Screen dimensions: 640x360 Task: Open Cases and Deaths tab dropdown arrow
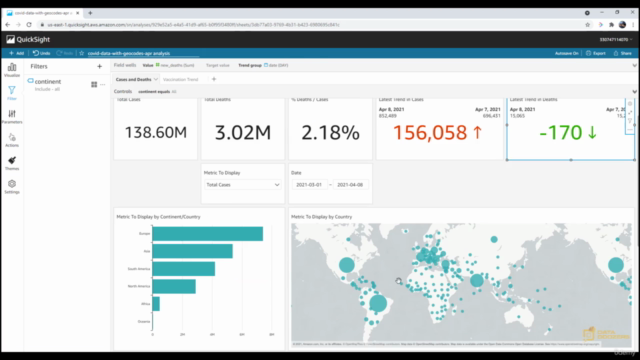[156, 79]
